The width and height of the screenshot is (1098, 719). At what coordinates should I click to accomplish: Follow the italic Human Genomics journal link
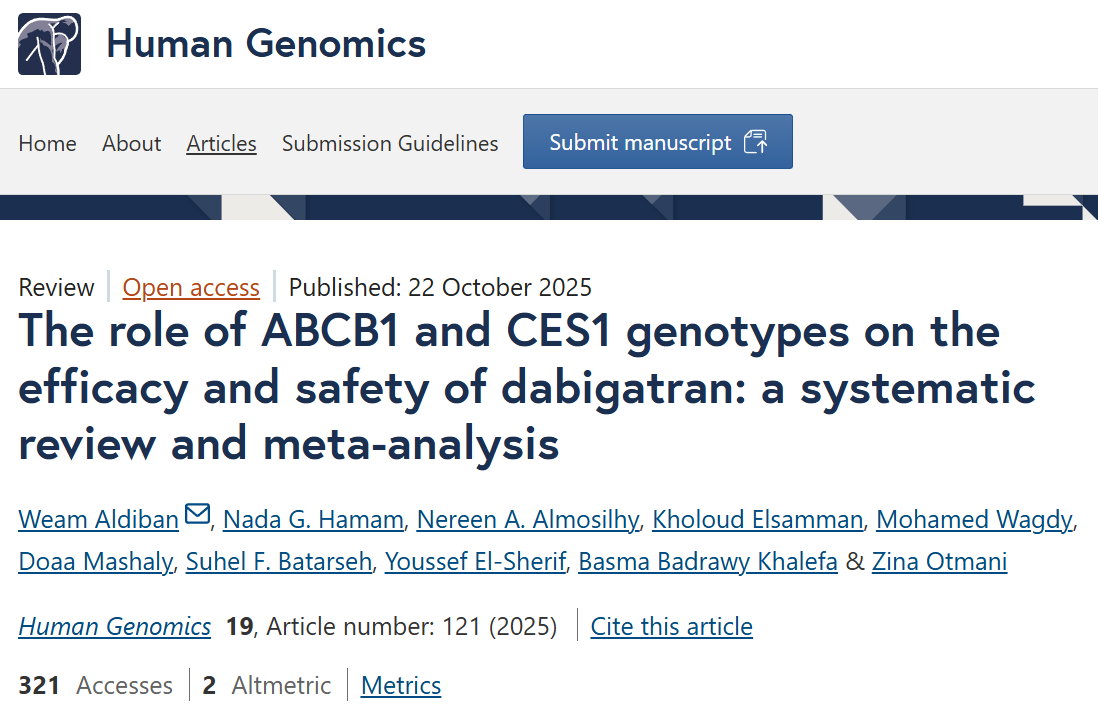(115, 627)
